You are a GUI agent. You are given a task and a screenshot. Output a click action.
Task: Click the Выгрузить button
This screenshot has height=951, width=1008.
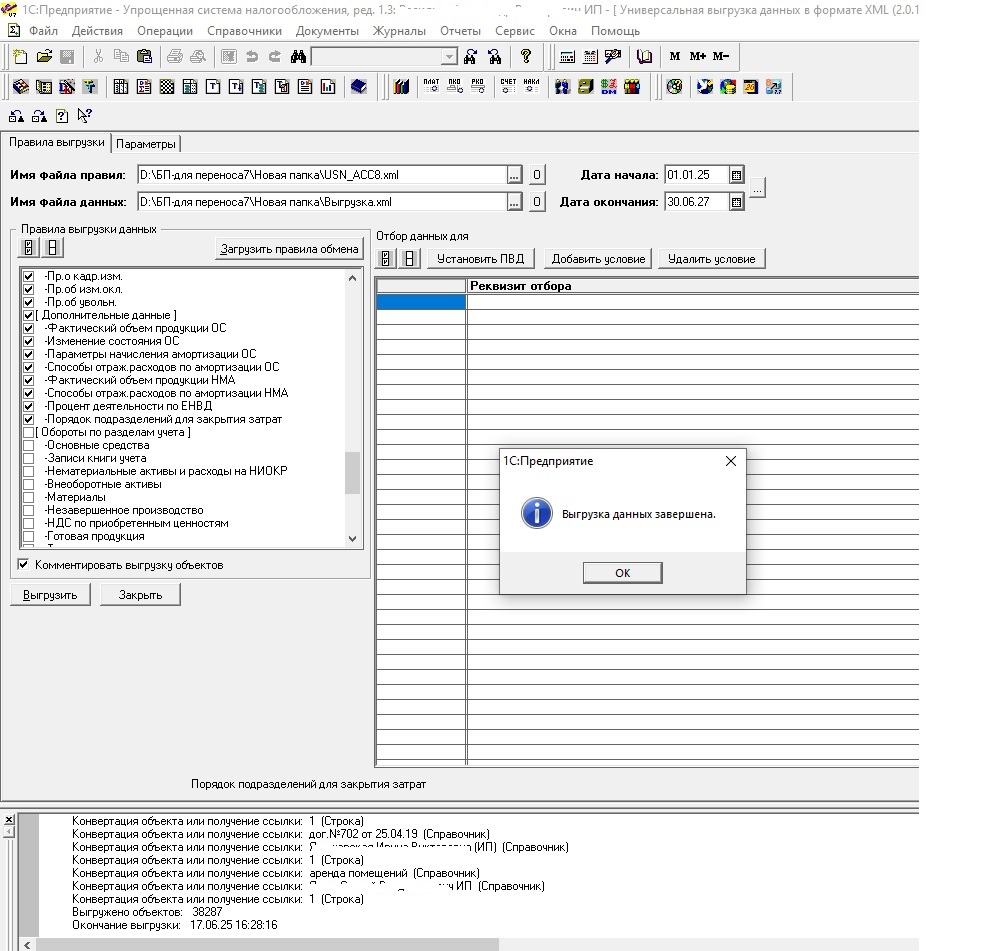coord(50,595)
